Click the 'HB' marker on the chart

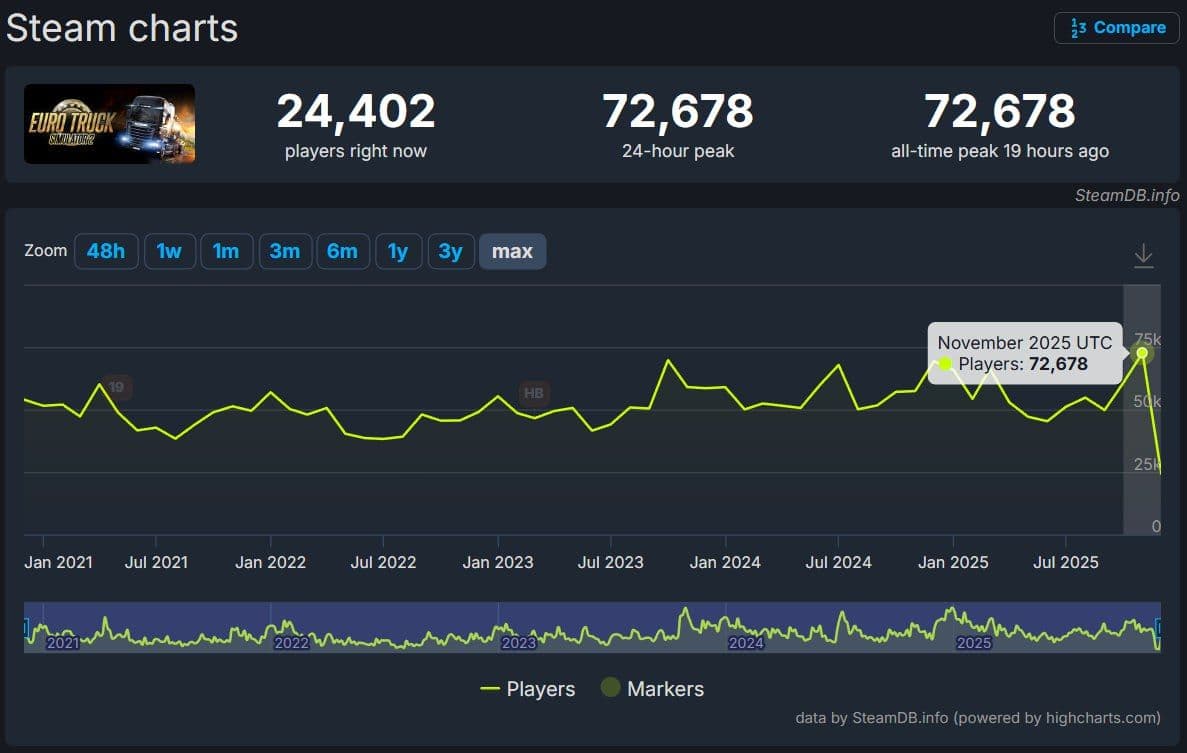coord(534,394)
